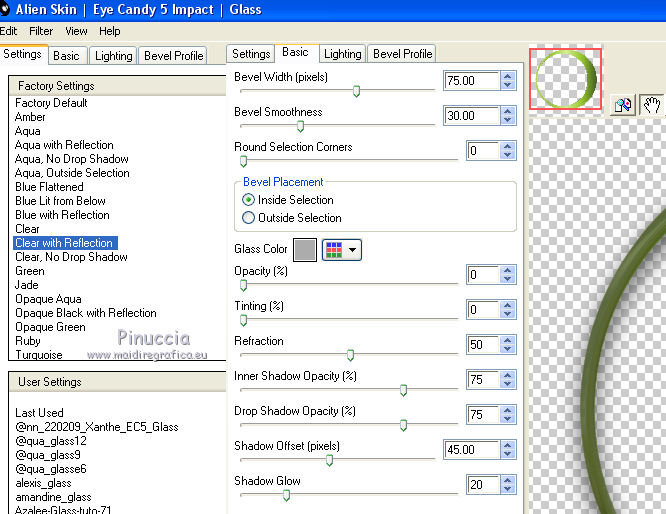The image size is (666, 514).
Task: Click the gray Glass Color swatch
Action: click(305, 250)
